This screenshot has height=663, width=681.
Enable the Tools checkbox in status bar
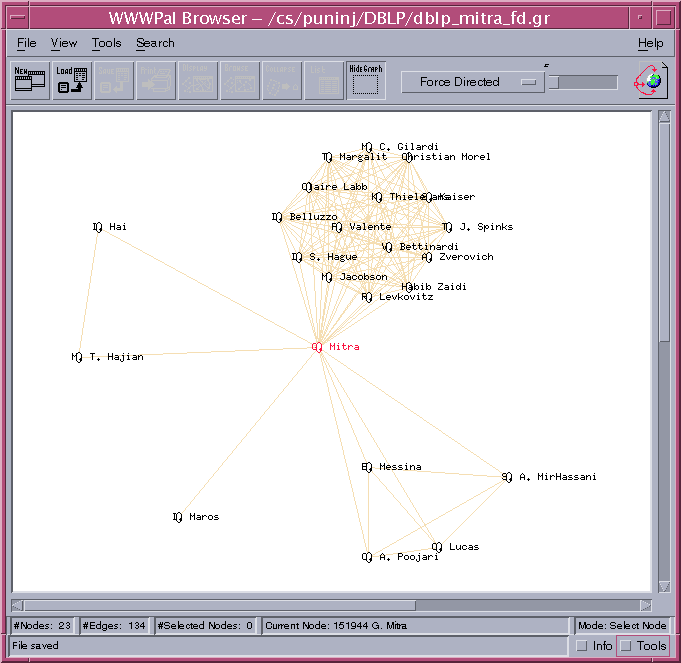[625, 646]
